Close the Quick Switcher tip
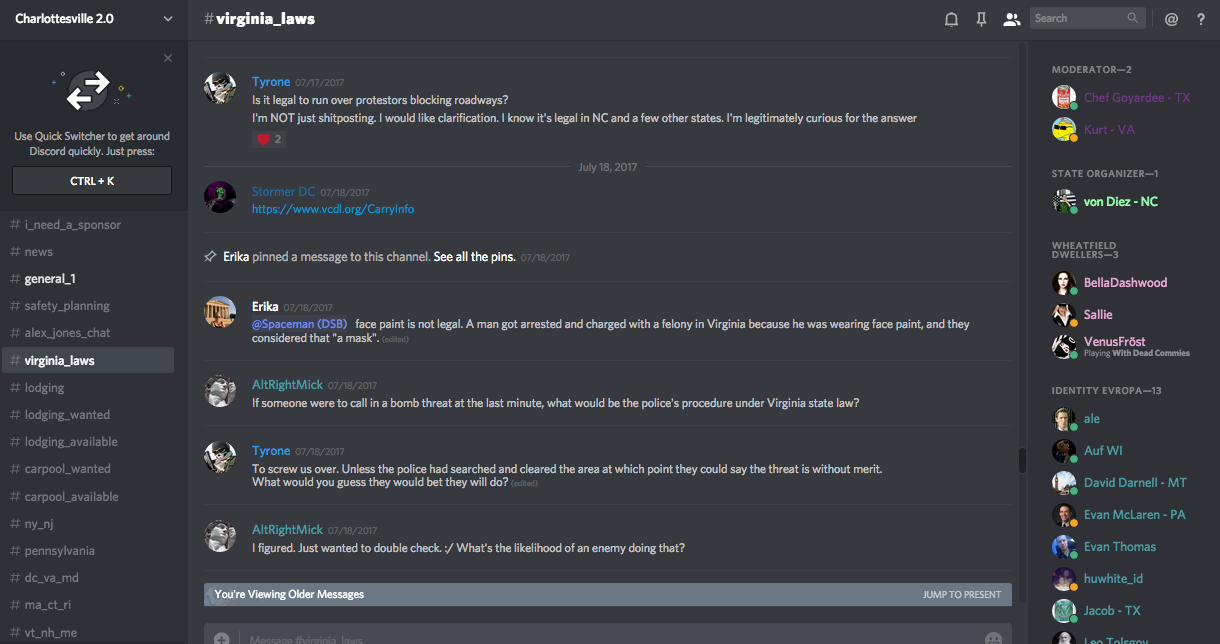 168,58
